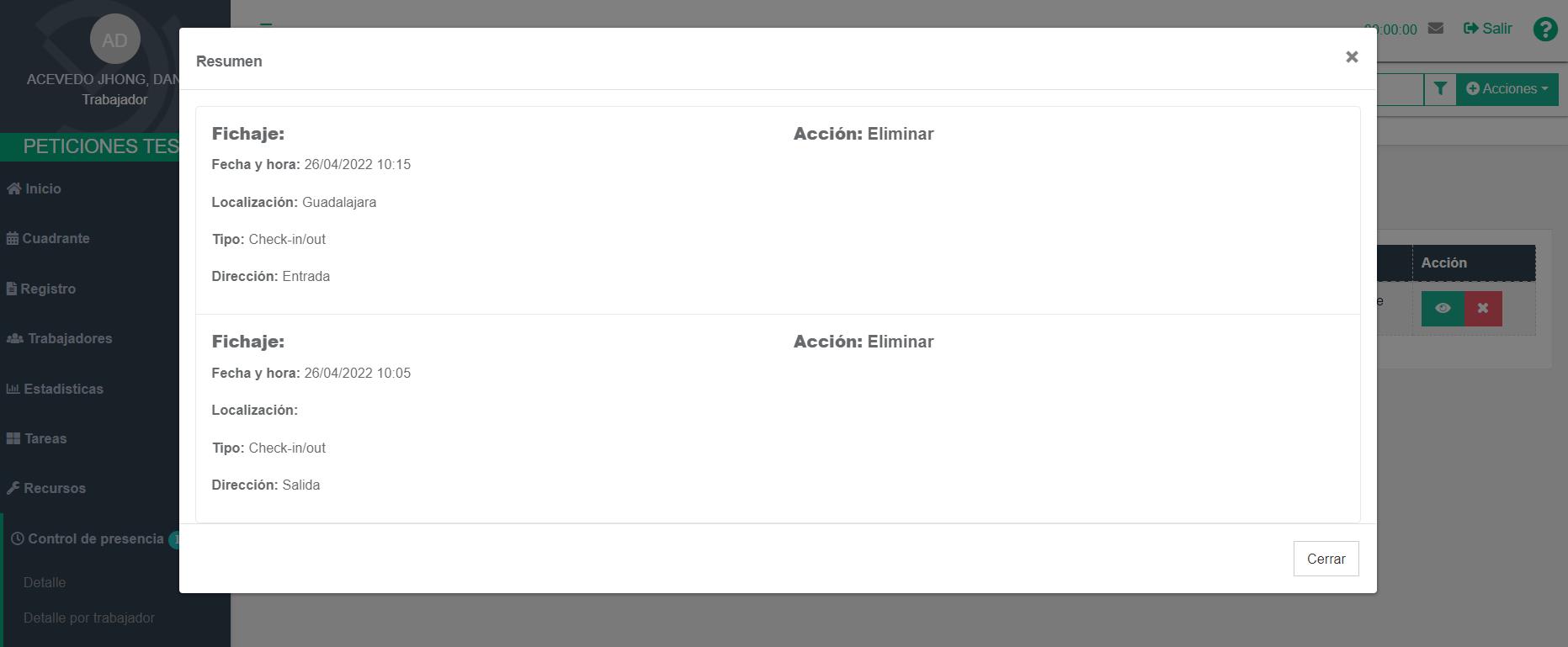This screenshot has height=647, width=1568.
Task: Close the Resumen dialog with X
Action: 1352,57
